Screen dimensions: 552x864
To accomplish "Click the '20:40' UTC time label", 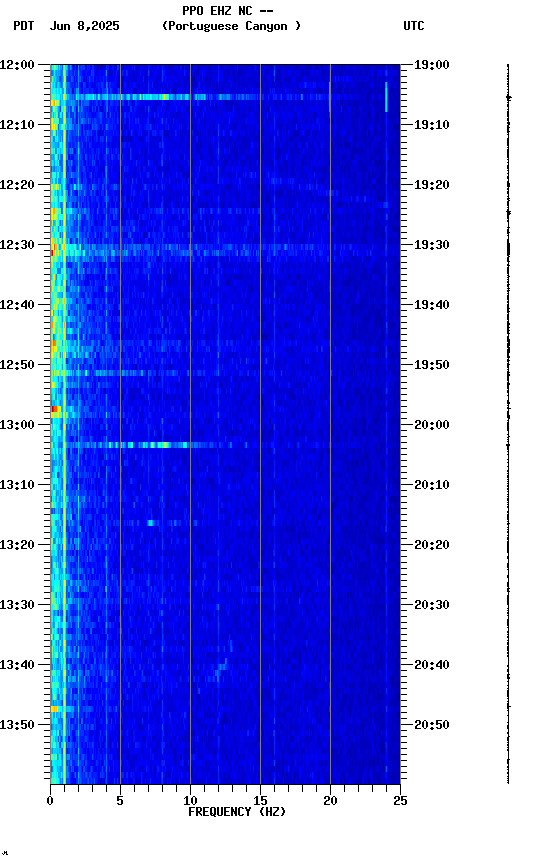I will (432, 665).
